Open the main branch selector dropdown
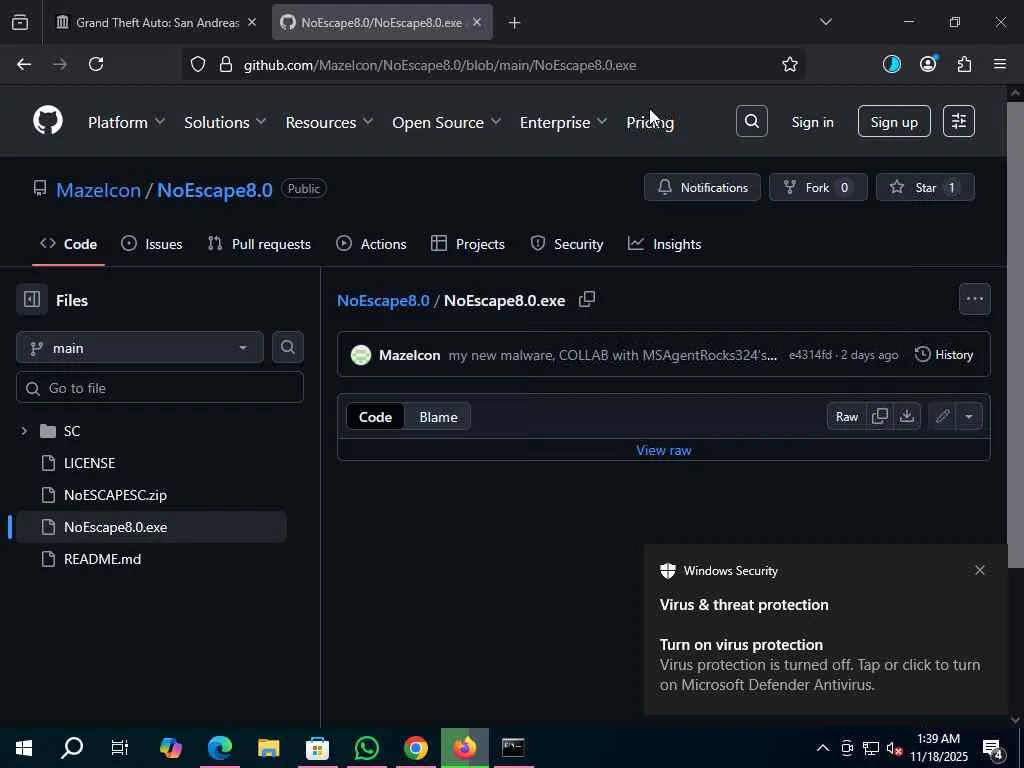 [140, 347]
